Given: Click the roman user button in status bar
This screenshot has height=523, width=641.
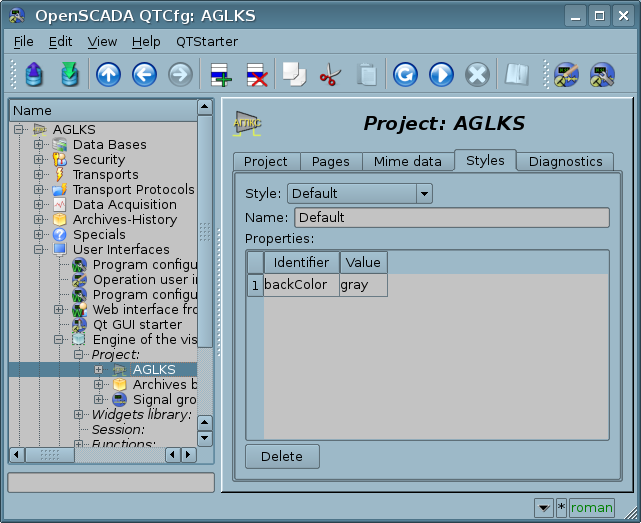Looking at the screenshot, I should (x=591, y=508).
